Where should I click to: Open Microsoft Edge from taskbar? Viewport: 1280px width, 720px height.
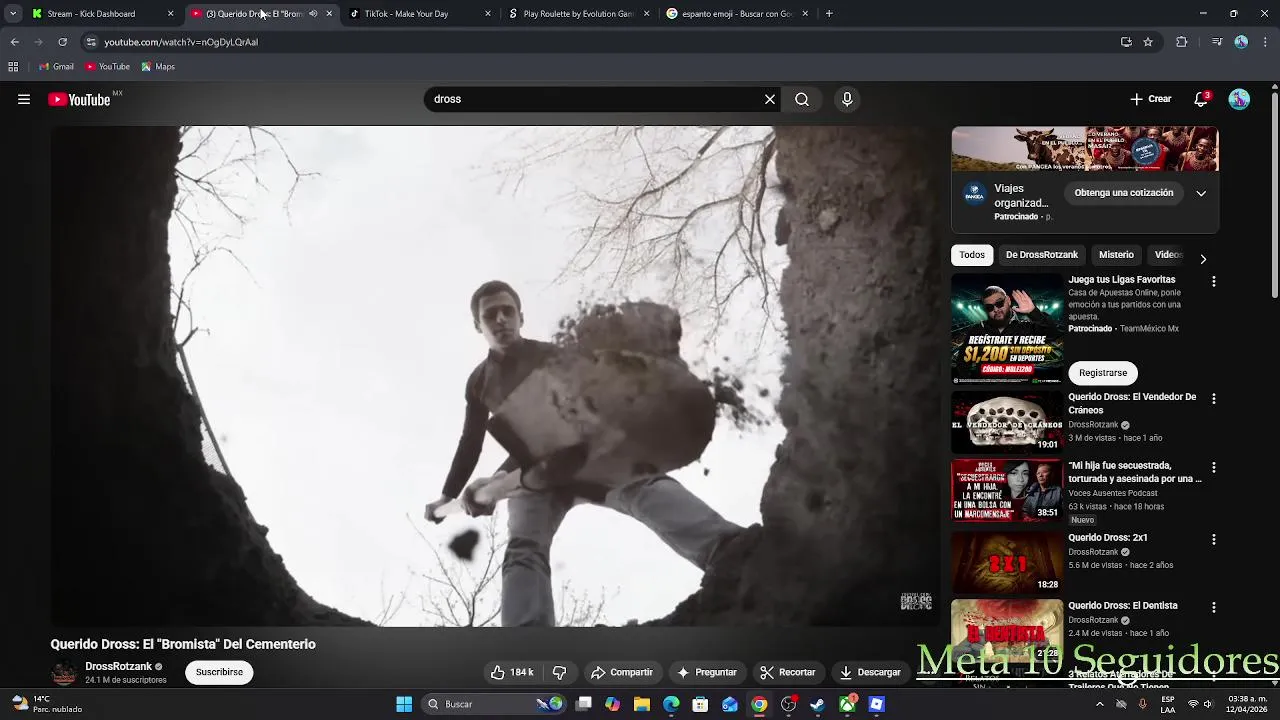[671, 704]
